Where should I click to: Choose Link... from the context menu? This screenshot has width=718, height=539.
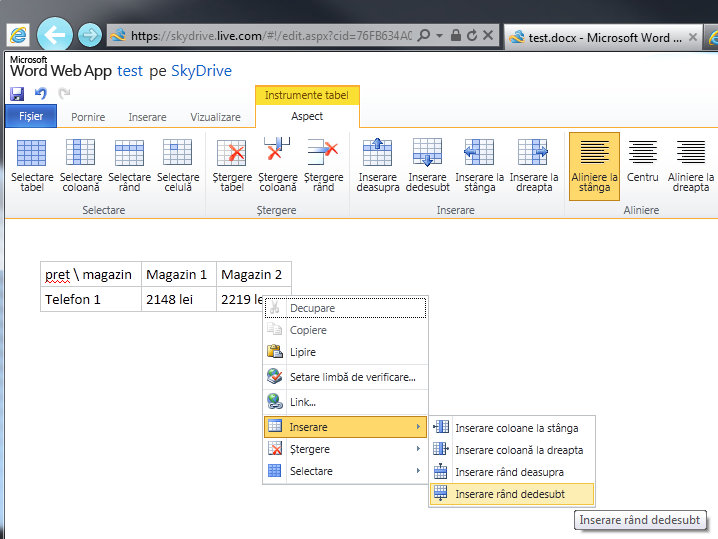(345, 402)
